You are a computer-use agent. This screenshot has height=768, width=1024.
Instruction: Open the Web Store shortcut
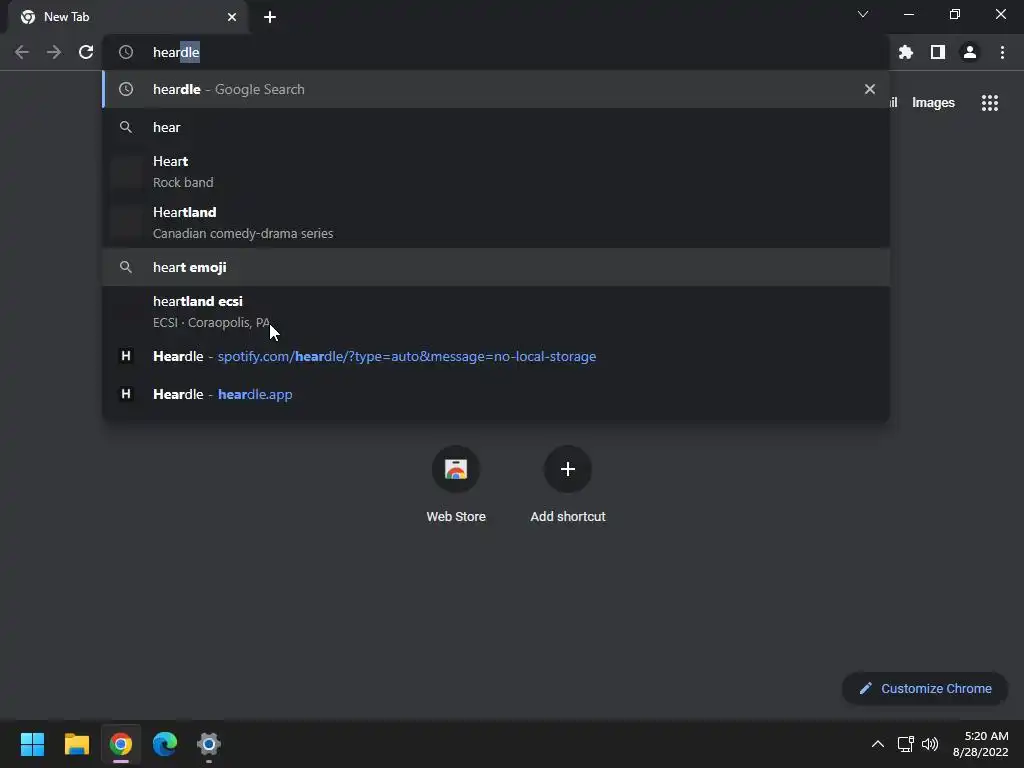click(456, 484)
